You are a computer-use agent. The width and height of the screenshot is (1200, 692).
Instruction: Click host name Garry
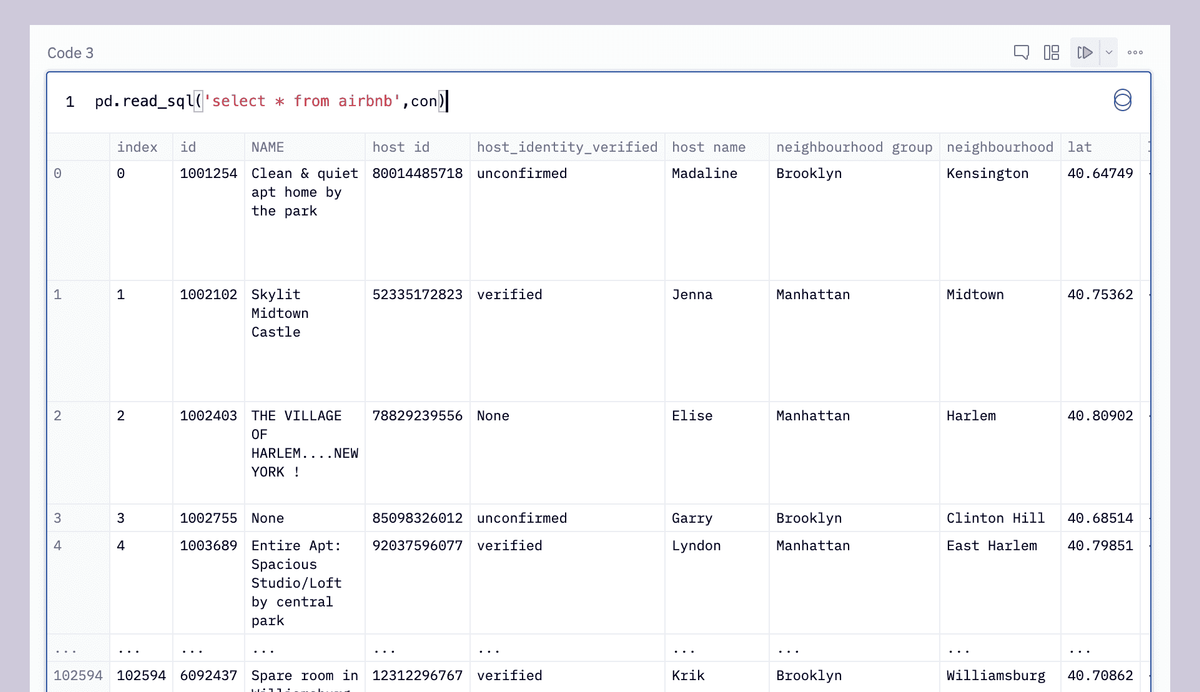pyautogui.click(x=692, y=518)
